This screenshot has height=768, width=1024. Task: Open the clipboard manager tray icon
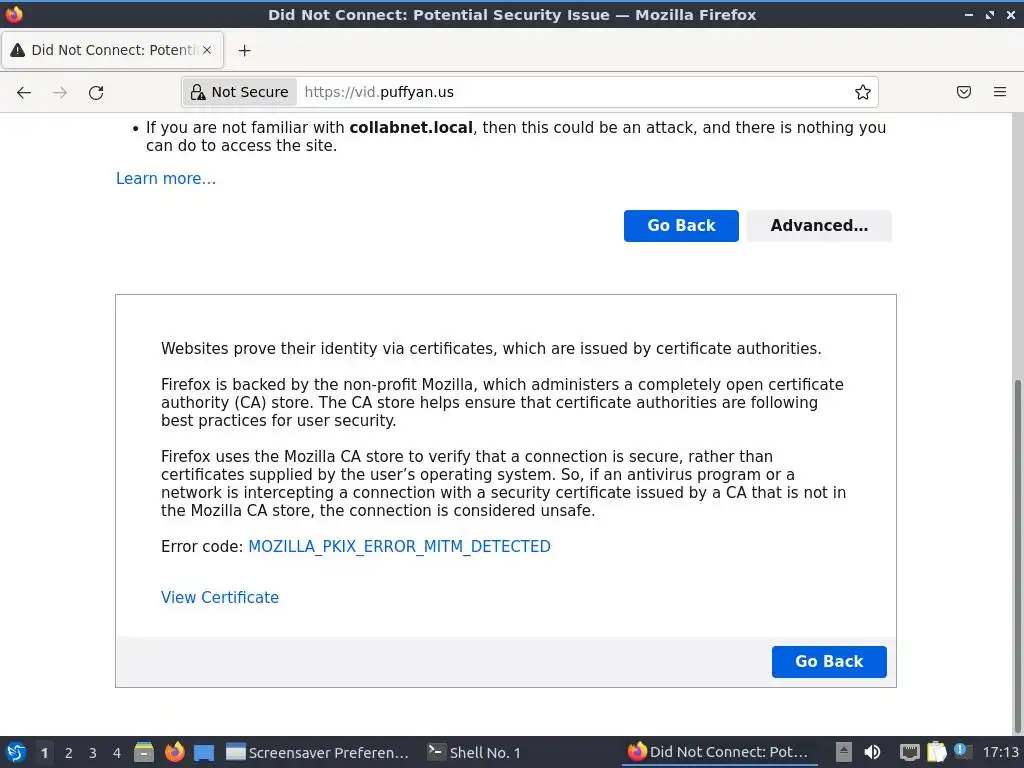pos(936,752)
